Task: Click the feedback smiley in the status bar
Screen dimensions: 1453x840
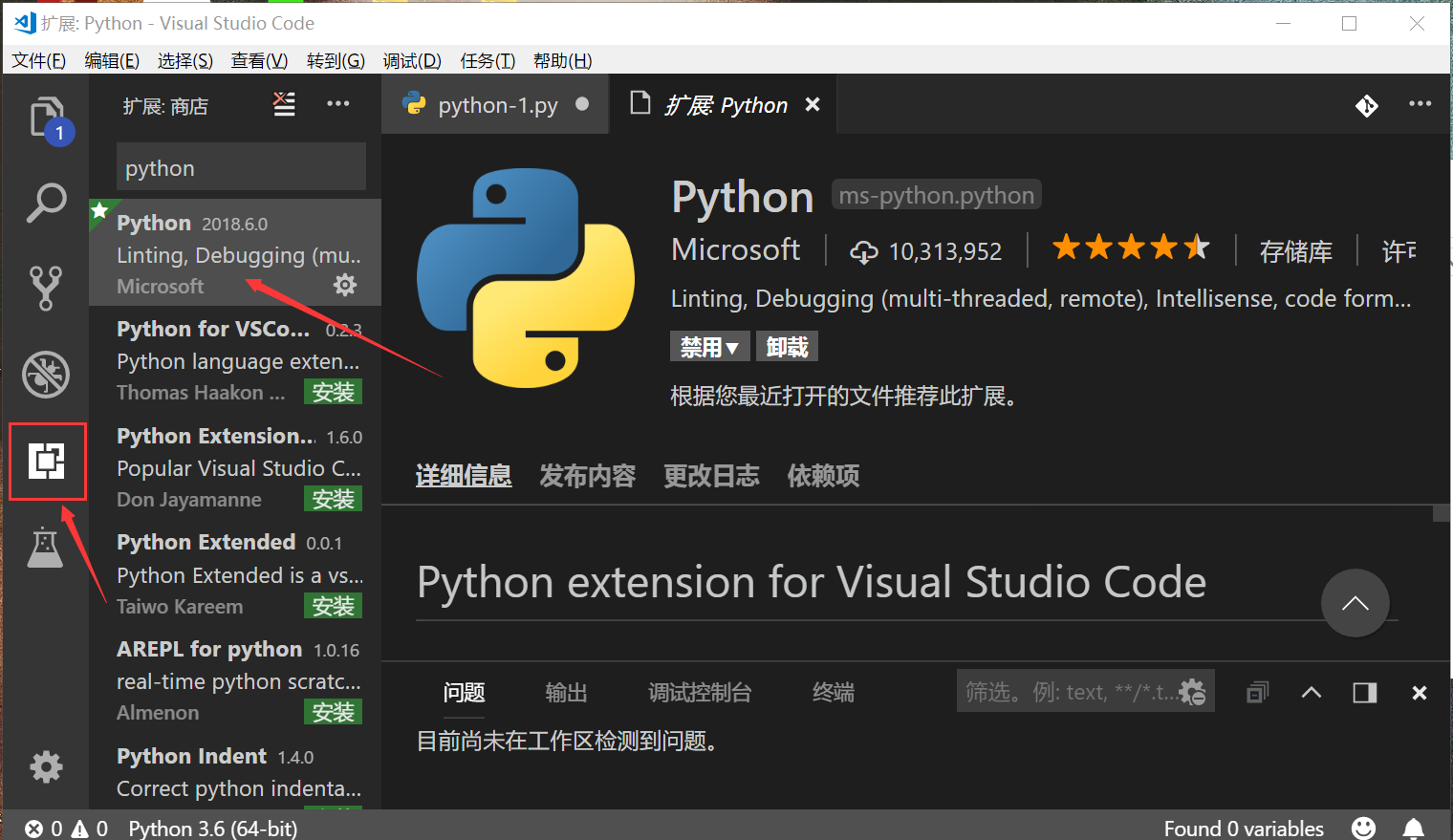Action: click(x=1364, y=829)
